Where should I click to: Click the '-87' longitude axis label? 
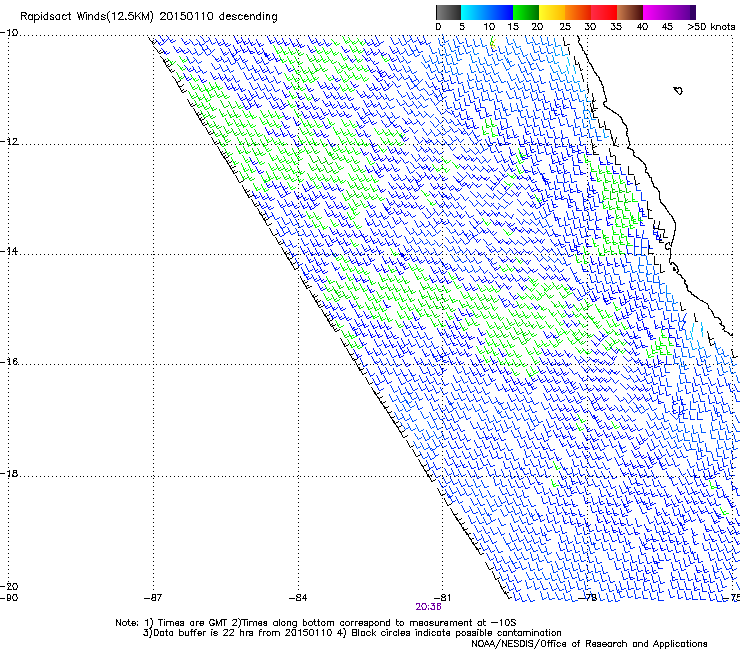click(x=153, y=598)
